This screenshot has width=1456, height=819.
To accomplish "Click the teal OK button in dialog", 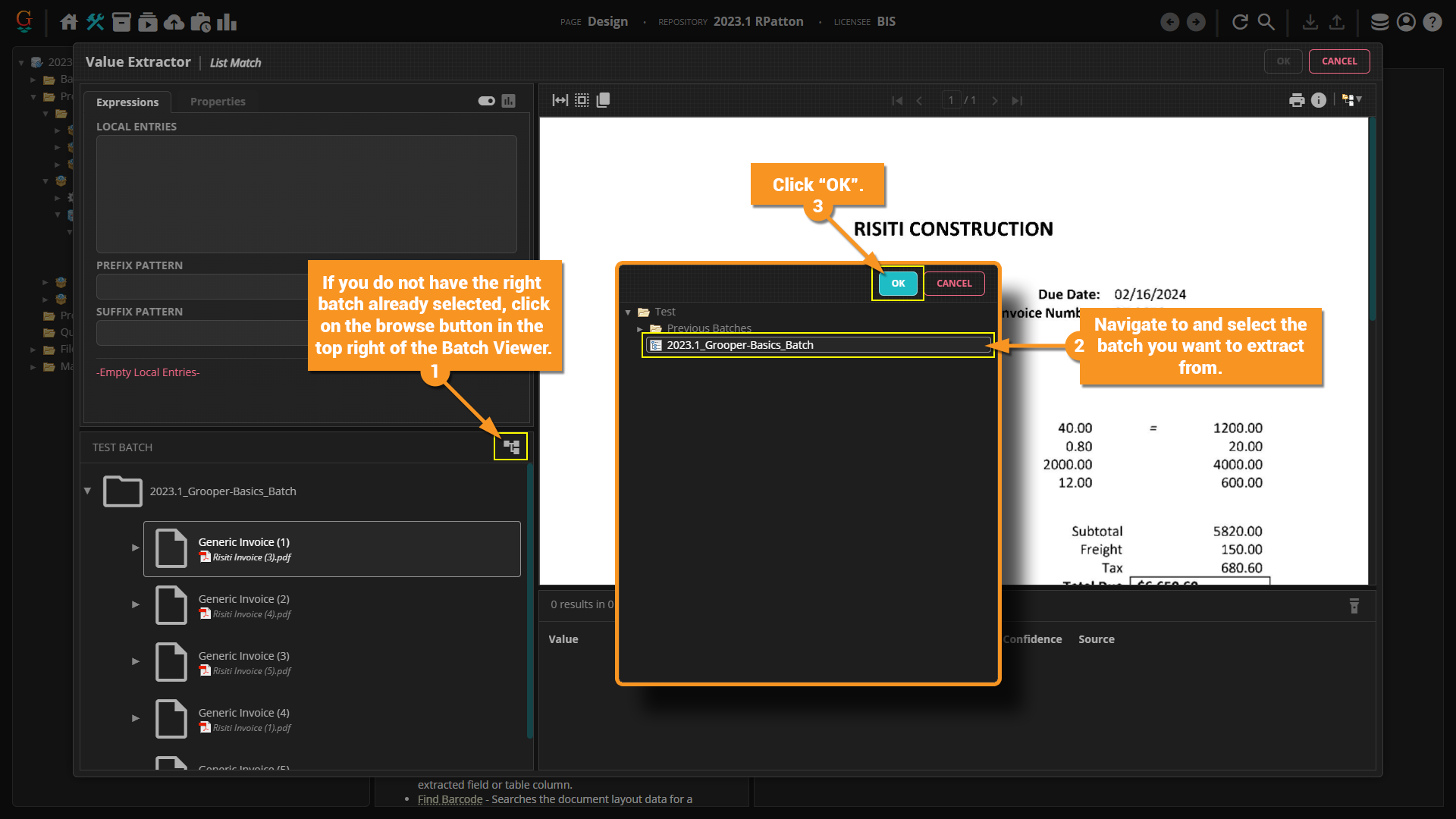I will (x=898, y=283).
